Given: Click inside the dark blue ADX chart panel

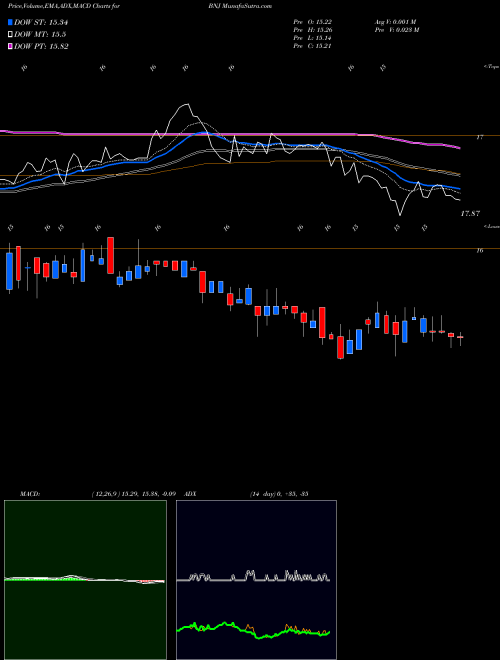Looking at the screenshot, I should point(256,580).
